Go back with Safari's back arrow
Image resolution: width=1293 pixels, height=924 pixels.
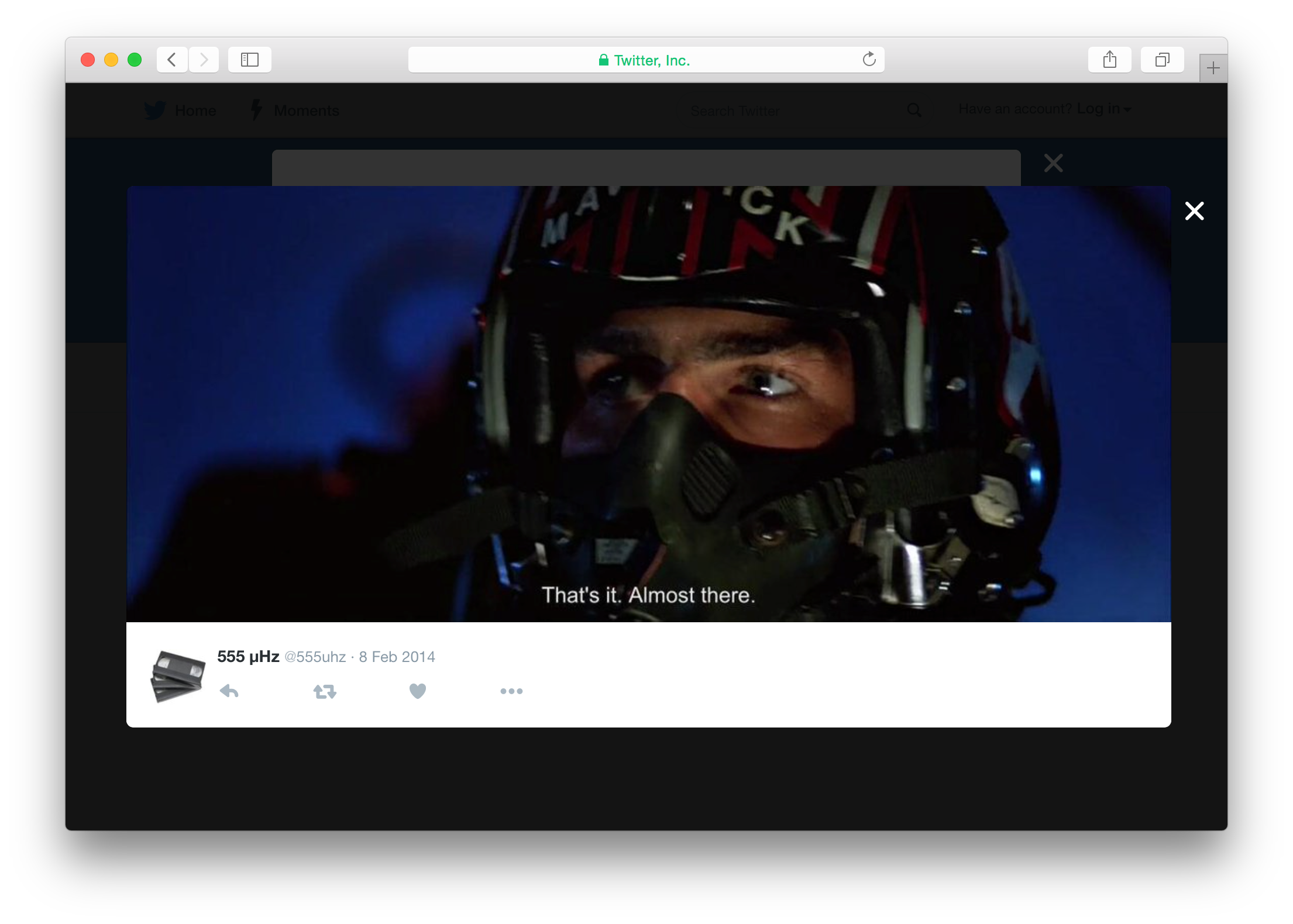172,60
